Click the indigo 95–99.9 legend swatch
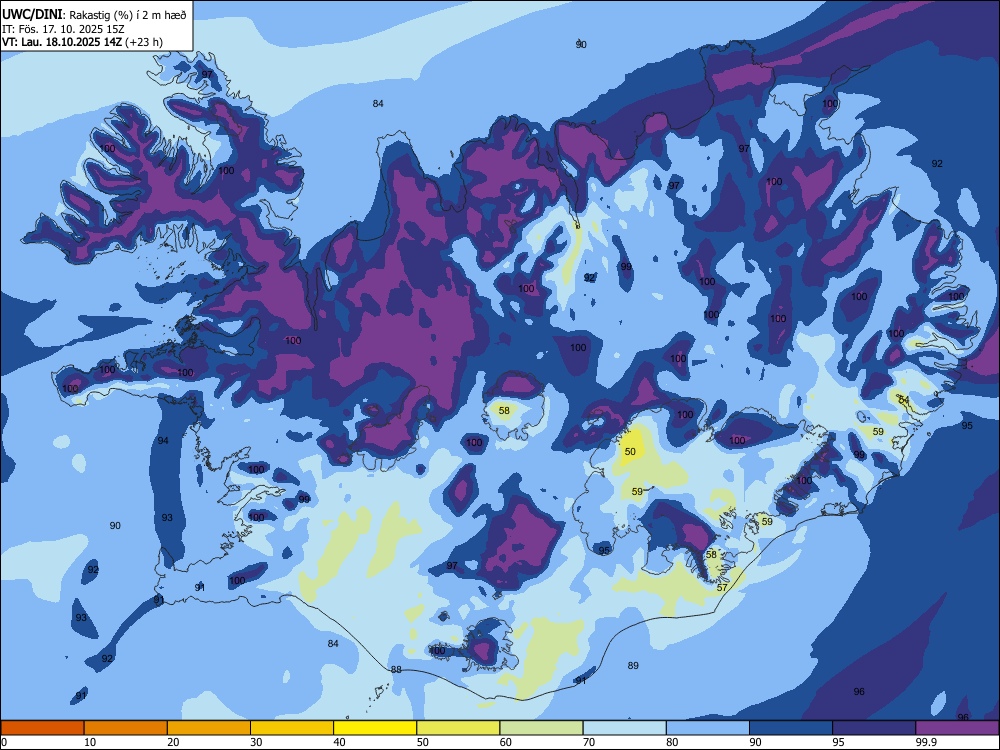 click(874, 728)
